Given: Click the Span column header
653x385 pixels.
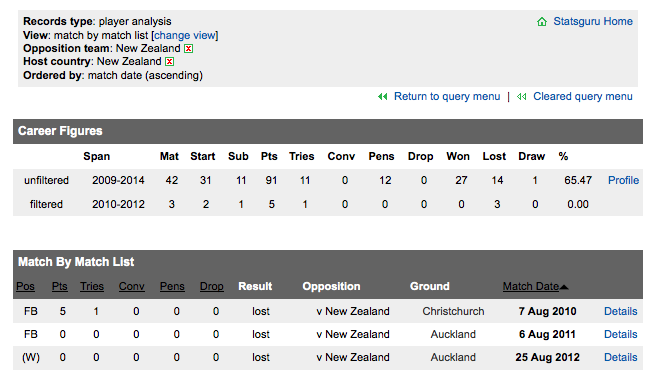Looking at the screenshot, I should point(97,157).
